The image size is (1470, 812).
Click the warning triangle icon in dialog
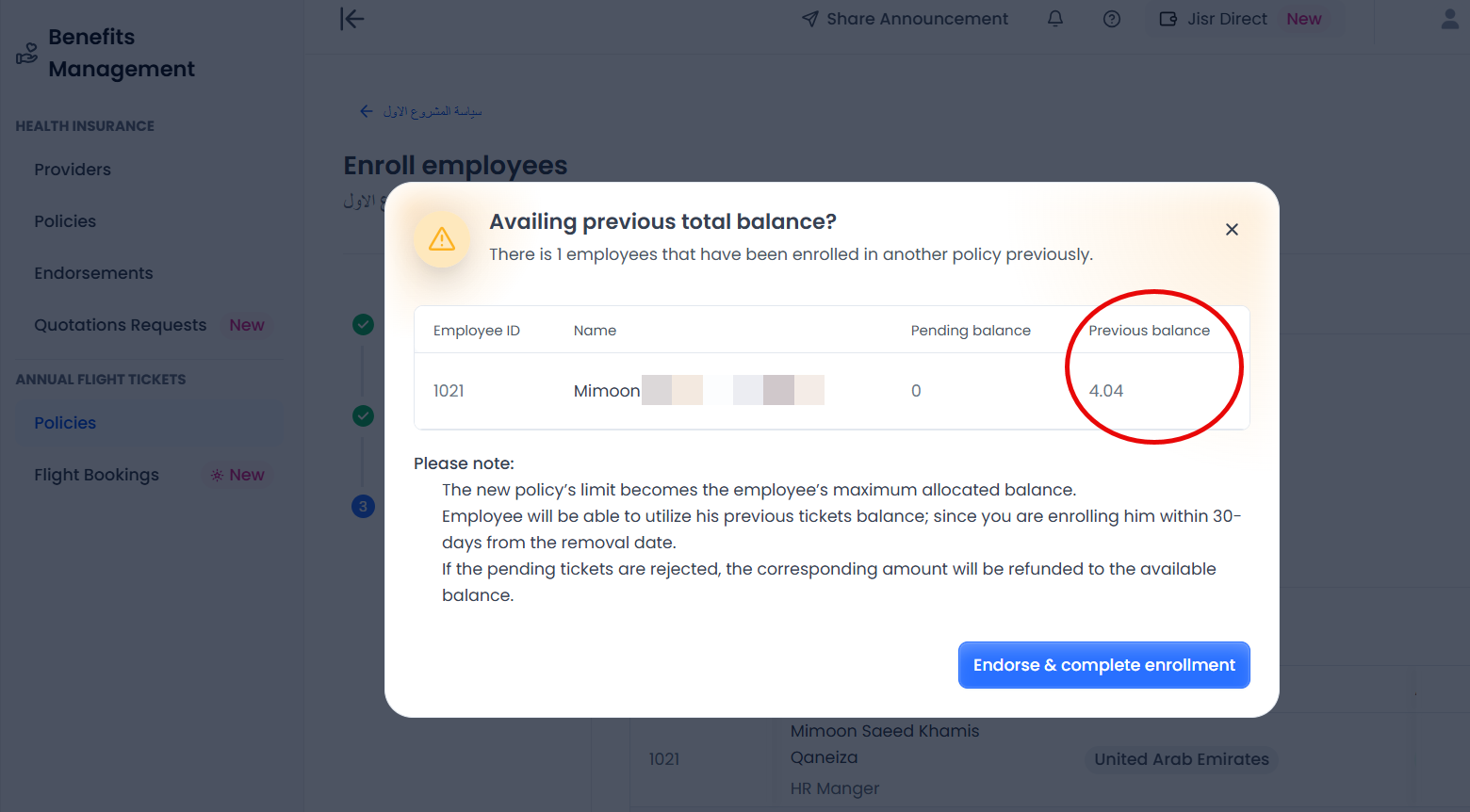coord(442,239)
